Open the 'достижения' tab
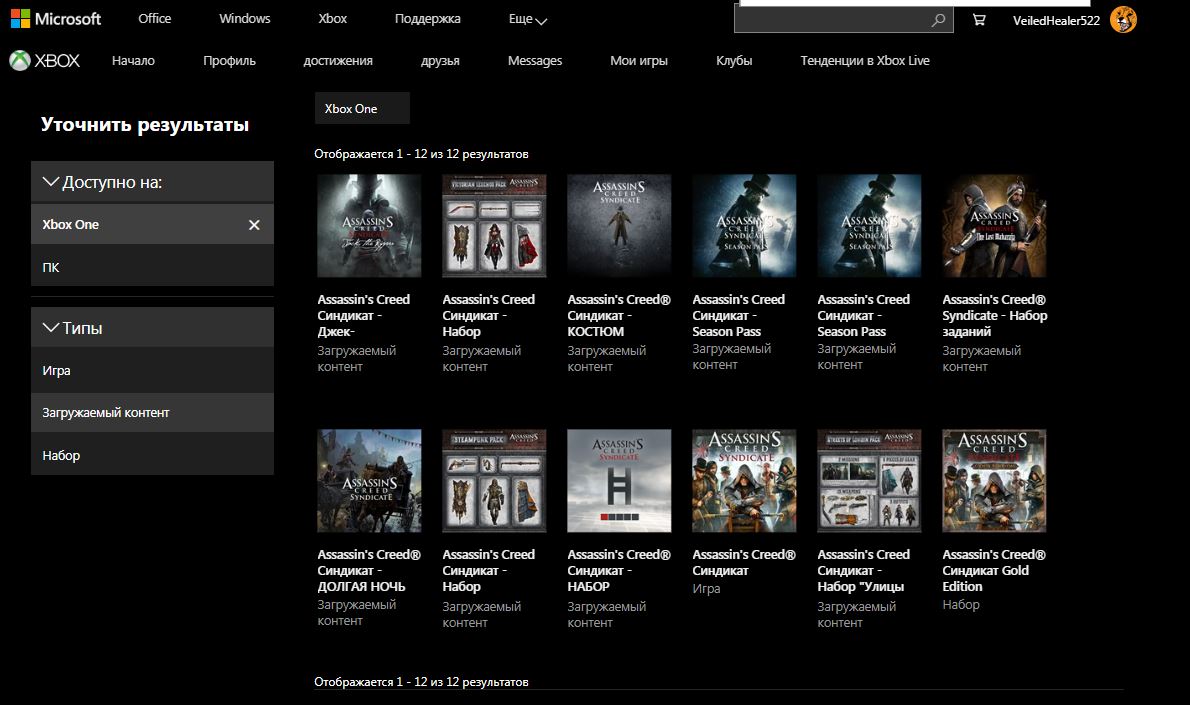The image size is (1190, 705). coord(338,61)
